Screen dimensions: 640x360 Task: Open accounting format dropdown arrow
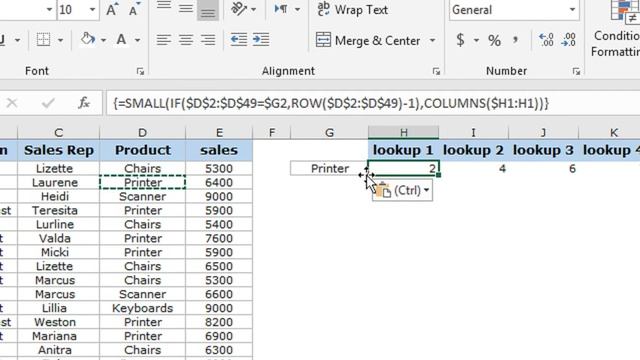tap(476, 40)
